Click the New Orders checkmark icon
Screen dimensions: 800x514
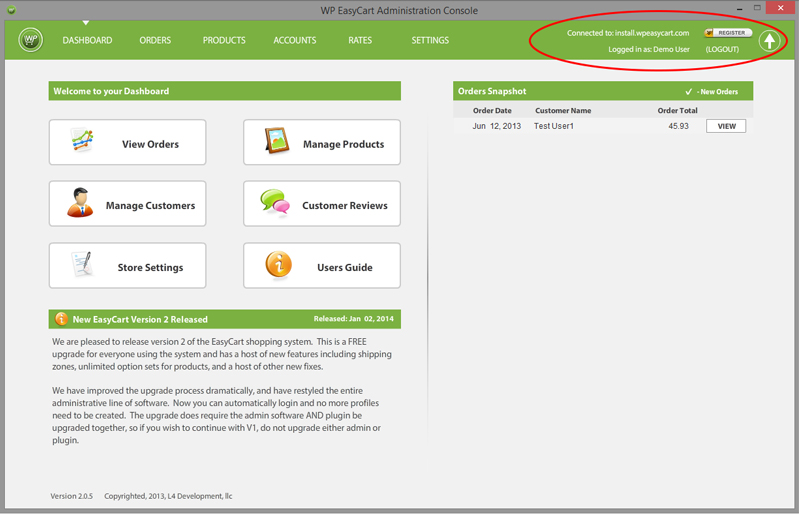click(x=688, y=91)
